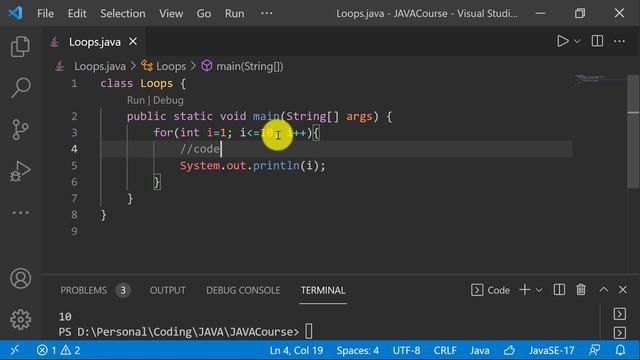
Task: Open the Run menu
Action: click(x=234, y=13)
